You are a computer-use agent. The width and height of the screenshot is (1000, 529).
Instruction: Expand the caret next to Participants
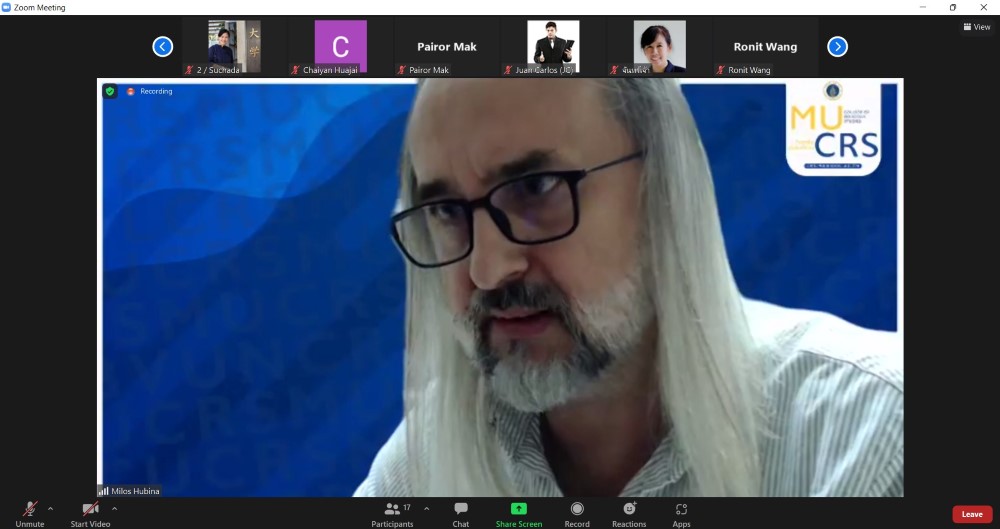point(426,508)
